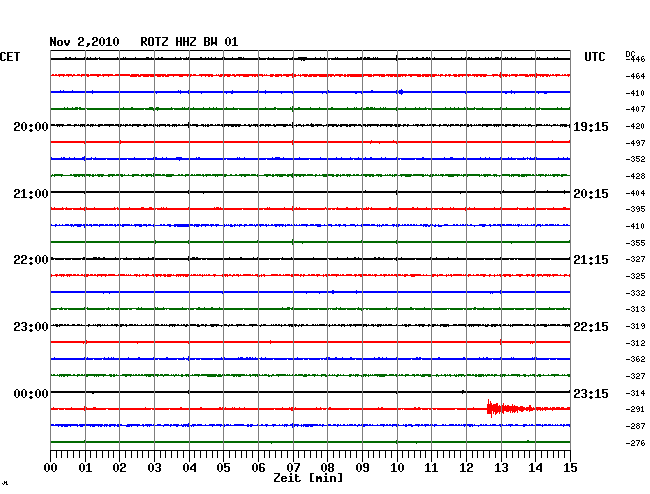Select the "22:00" CET row label

pyautogui.click(x=31, y=260)
